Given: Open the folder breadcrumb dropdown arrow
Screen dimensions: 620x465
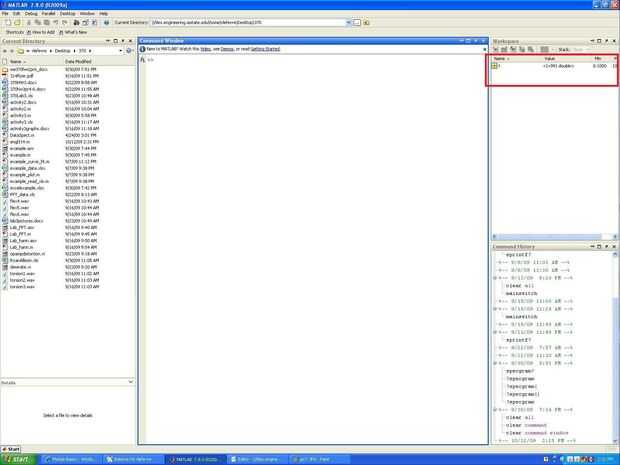Looking at the screenshot, I should point(120,51).
